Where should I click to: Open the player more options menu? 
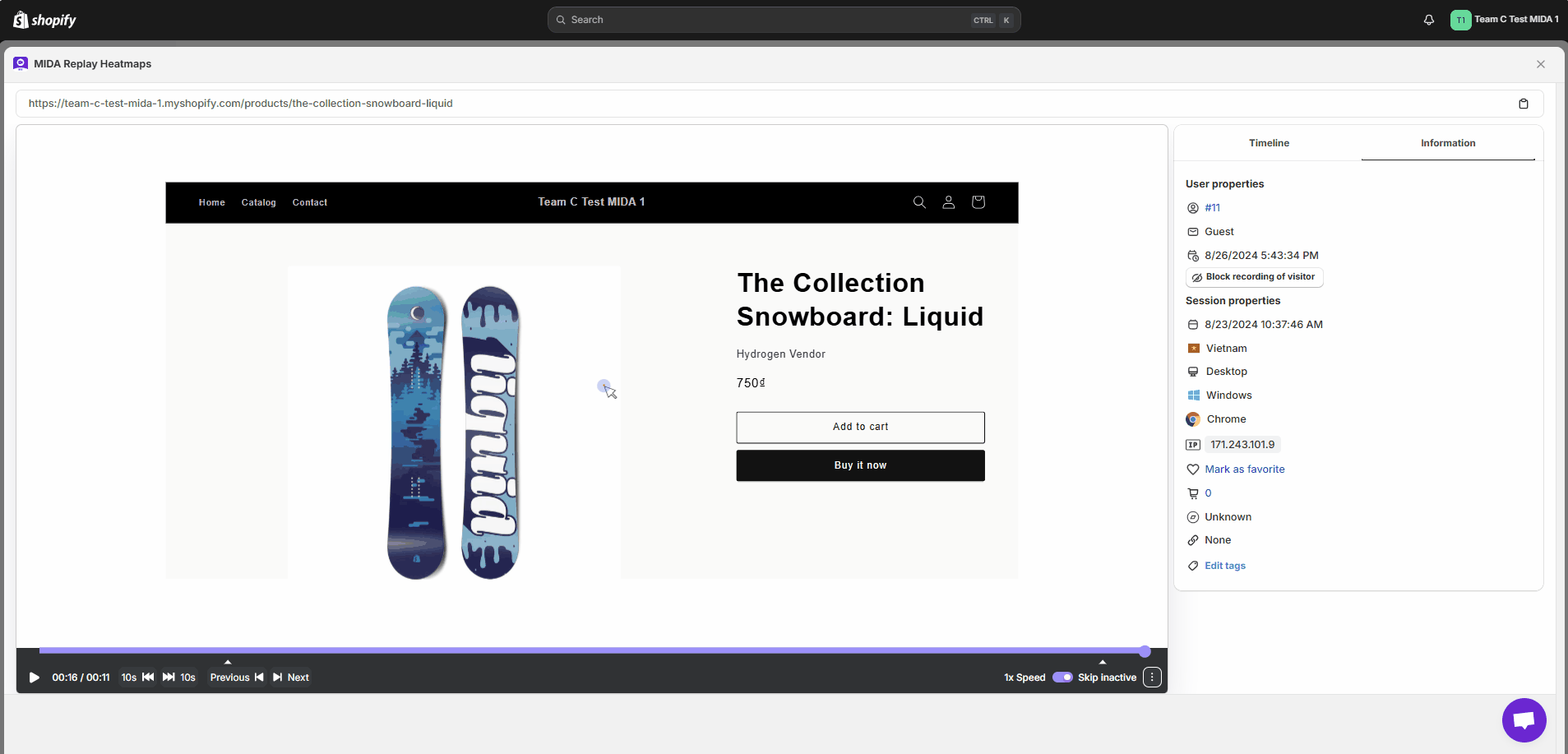point(1152,678)
